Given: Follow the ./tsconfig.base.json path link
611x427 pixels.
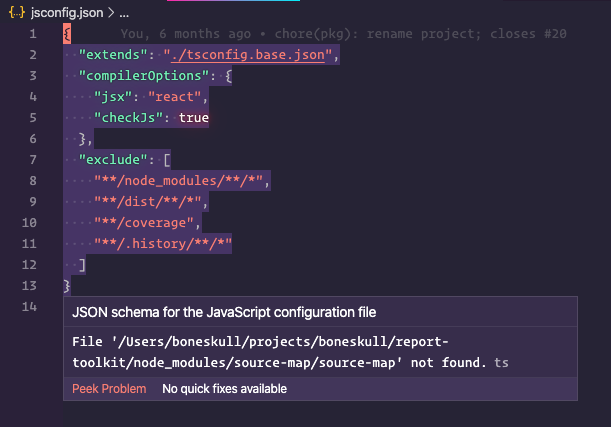Looking at the screenshot, I should point(248,55).
